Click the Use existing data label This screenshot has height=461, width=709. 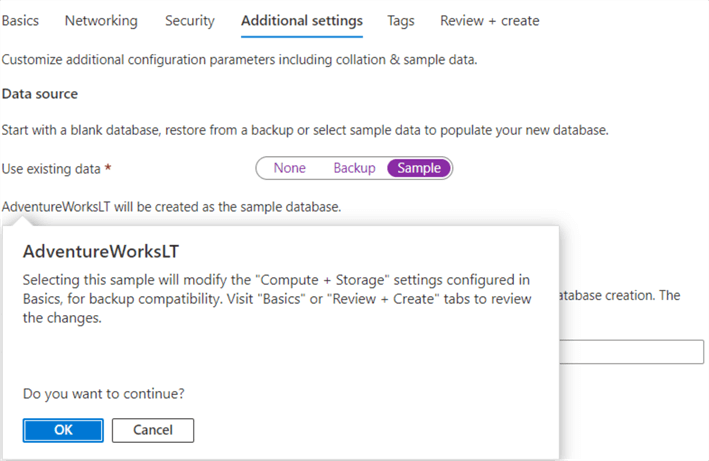click(56, 168)
